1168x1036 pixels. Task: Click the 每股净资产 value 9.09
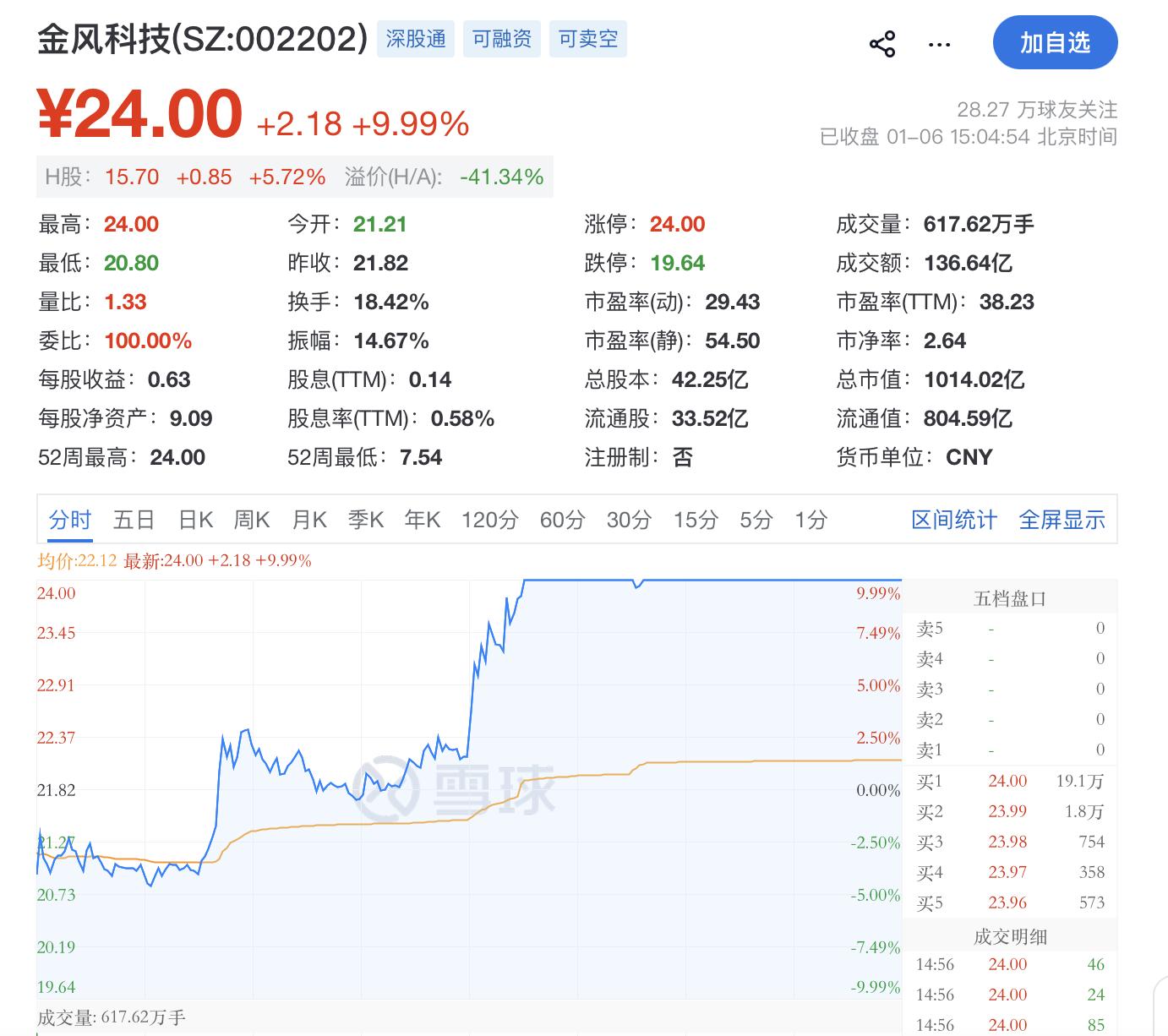tap(191, 418)
